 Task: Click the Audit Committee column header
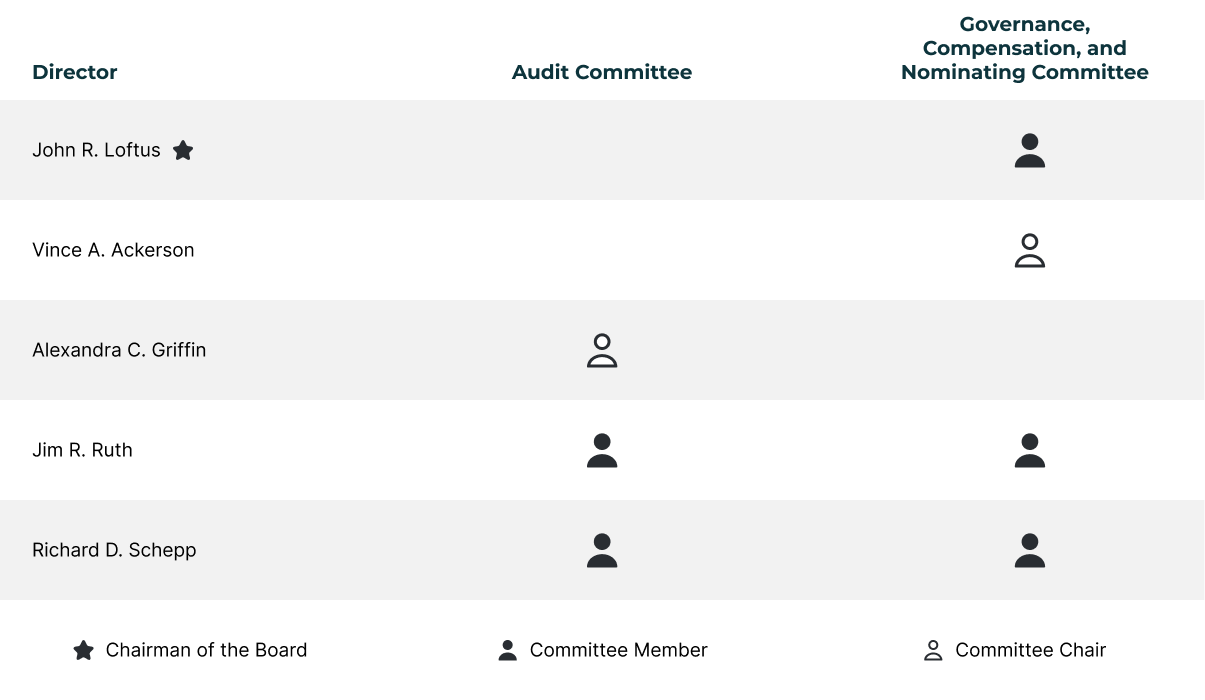point(602,72)
